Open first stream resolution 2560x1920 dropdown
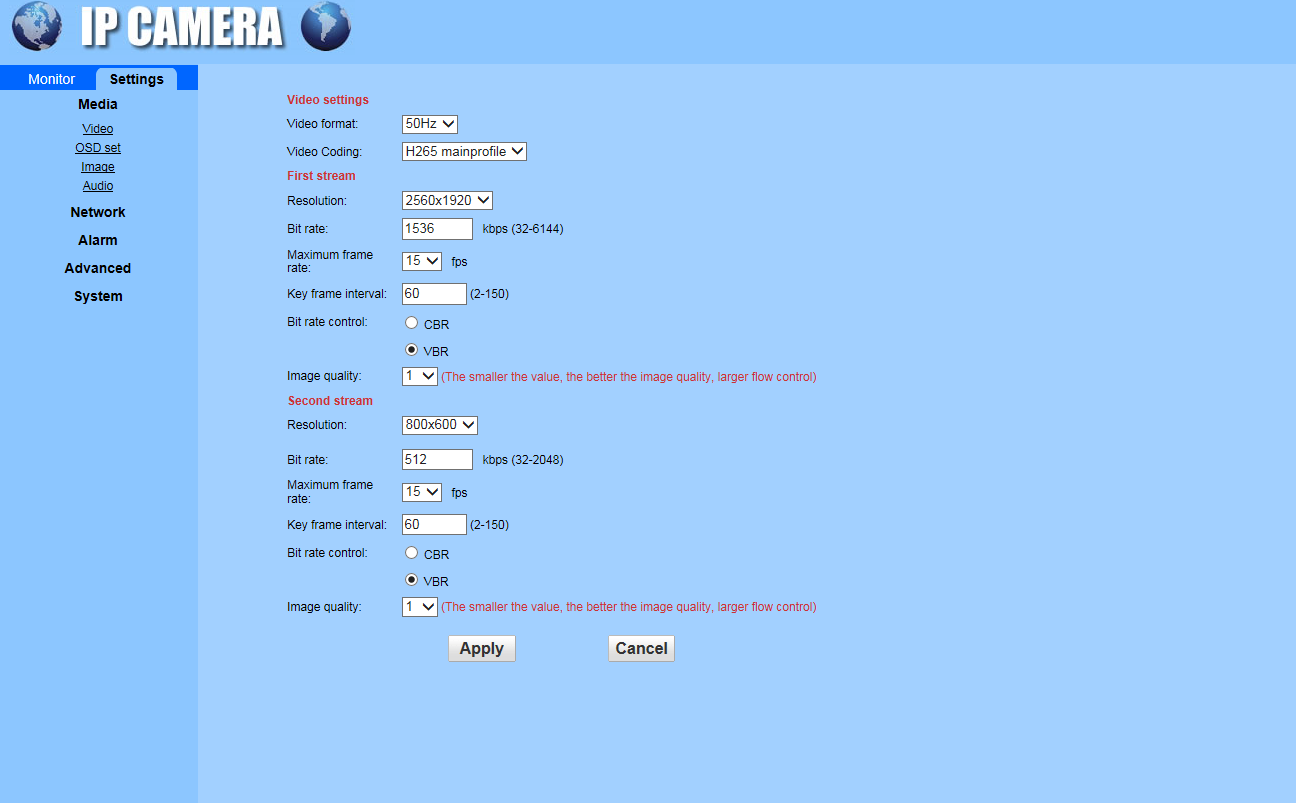 [447, 201]
